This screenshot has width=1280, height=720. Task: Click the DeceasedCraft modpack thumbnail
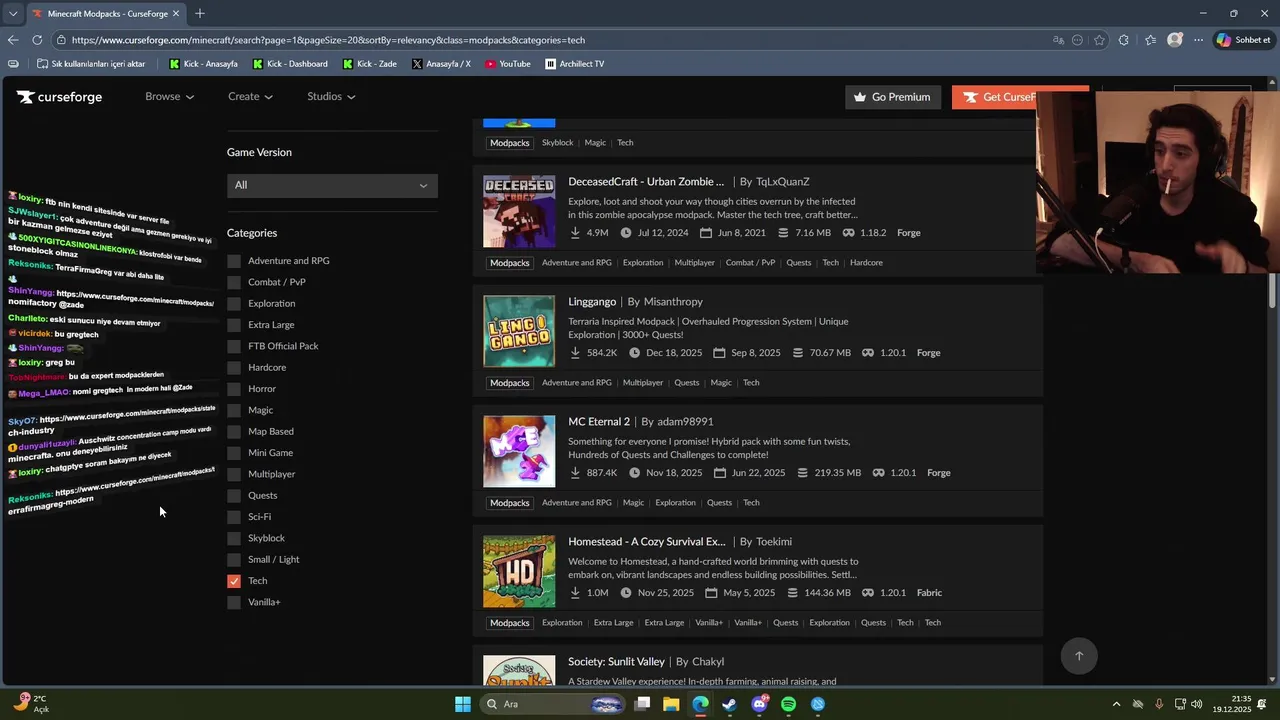(x=519, y=212)
